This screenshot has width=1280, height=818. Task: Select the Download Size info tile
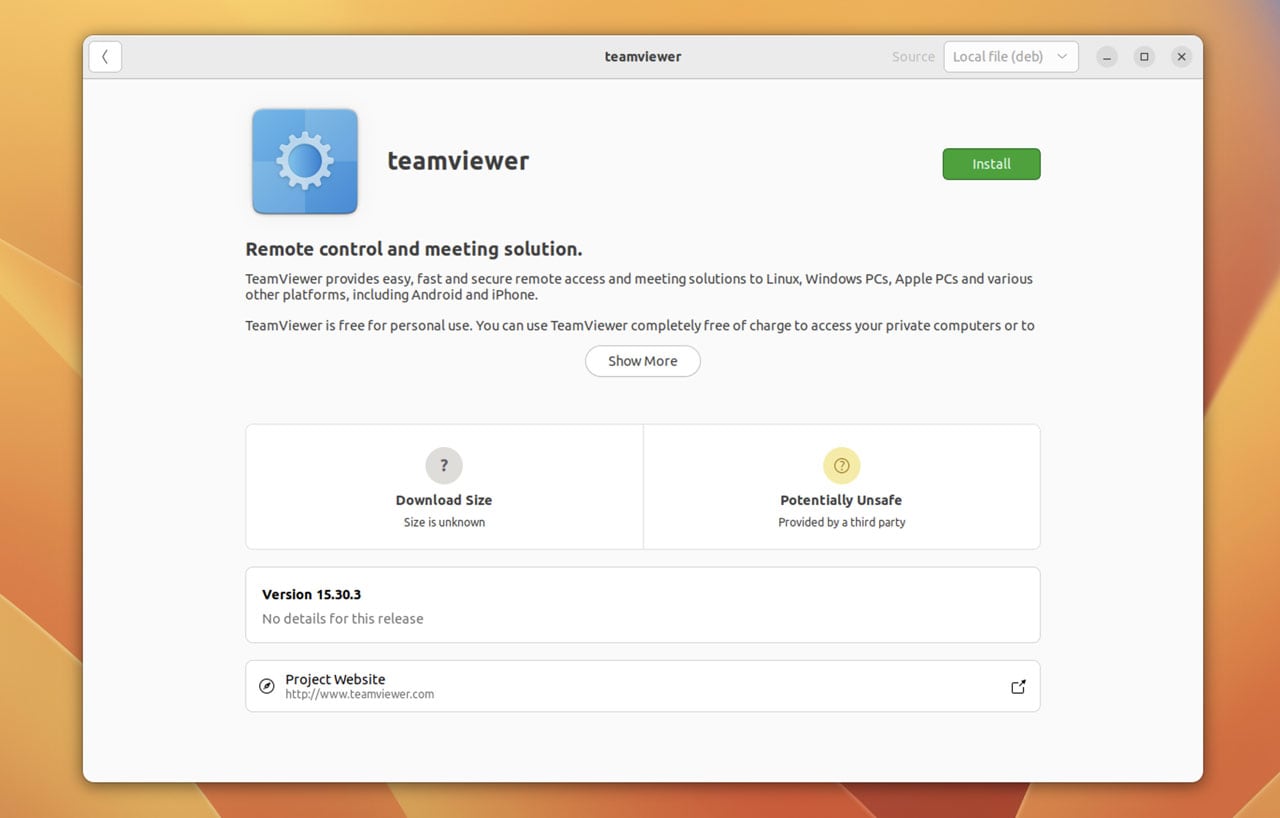444,487
